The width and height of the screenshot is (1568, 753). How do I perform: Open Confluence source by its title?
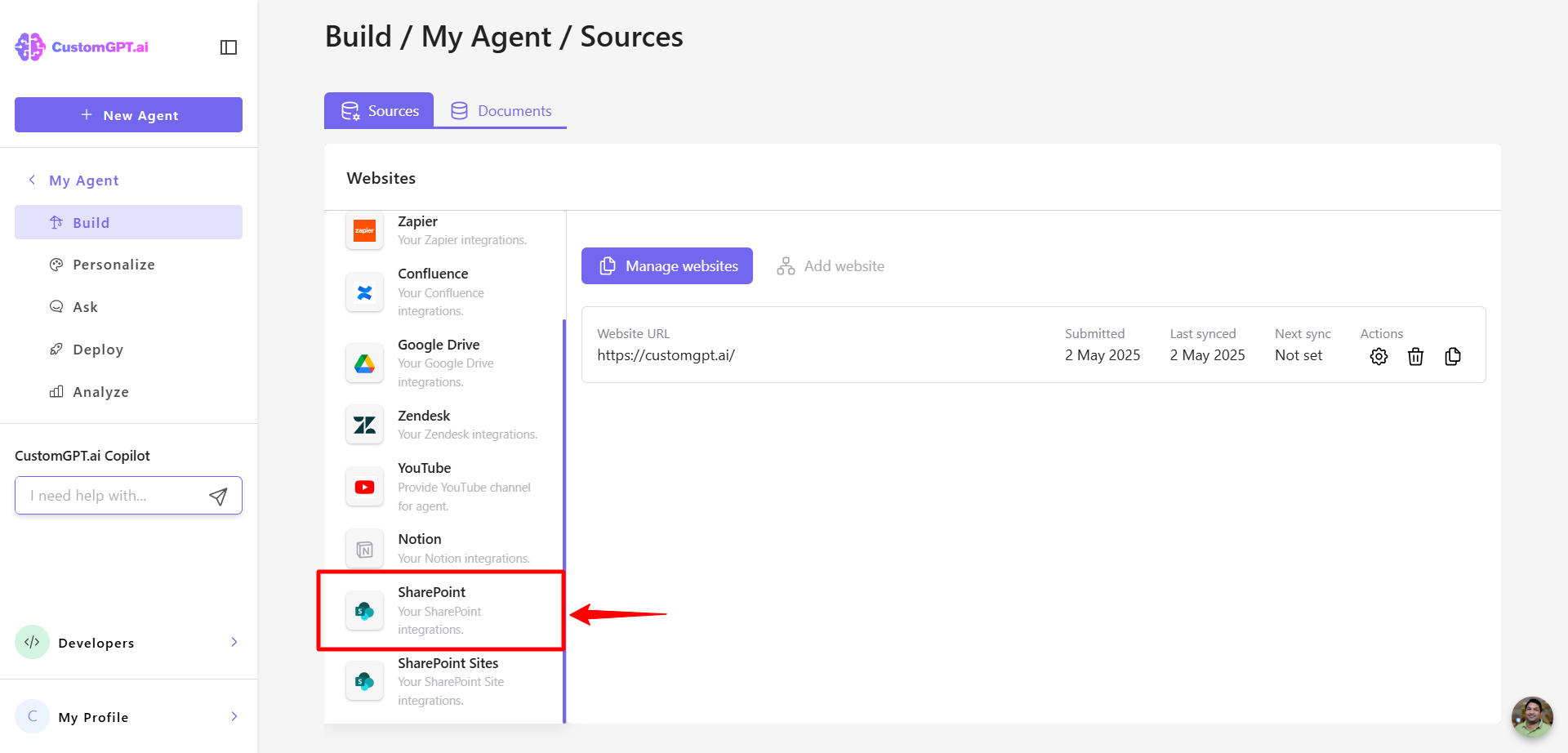pos(433,274)
